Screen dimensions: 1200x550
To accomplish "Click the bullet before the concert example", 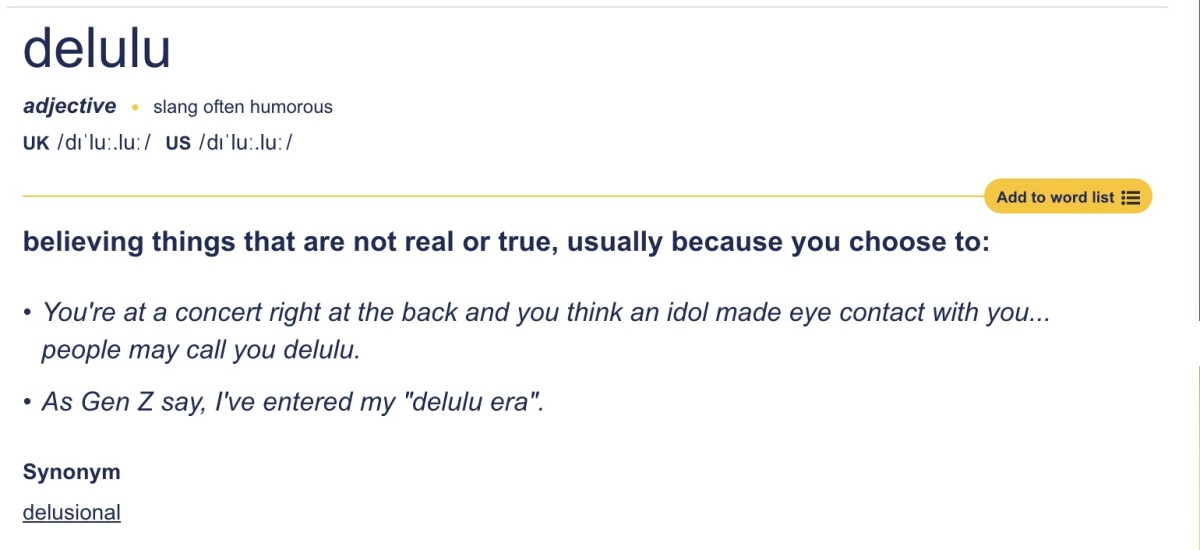I will pos(27,313).
